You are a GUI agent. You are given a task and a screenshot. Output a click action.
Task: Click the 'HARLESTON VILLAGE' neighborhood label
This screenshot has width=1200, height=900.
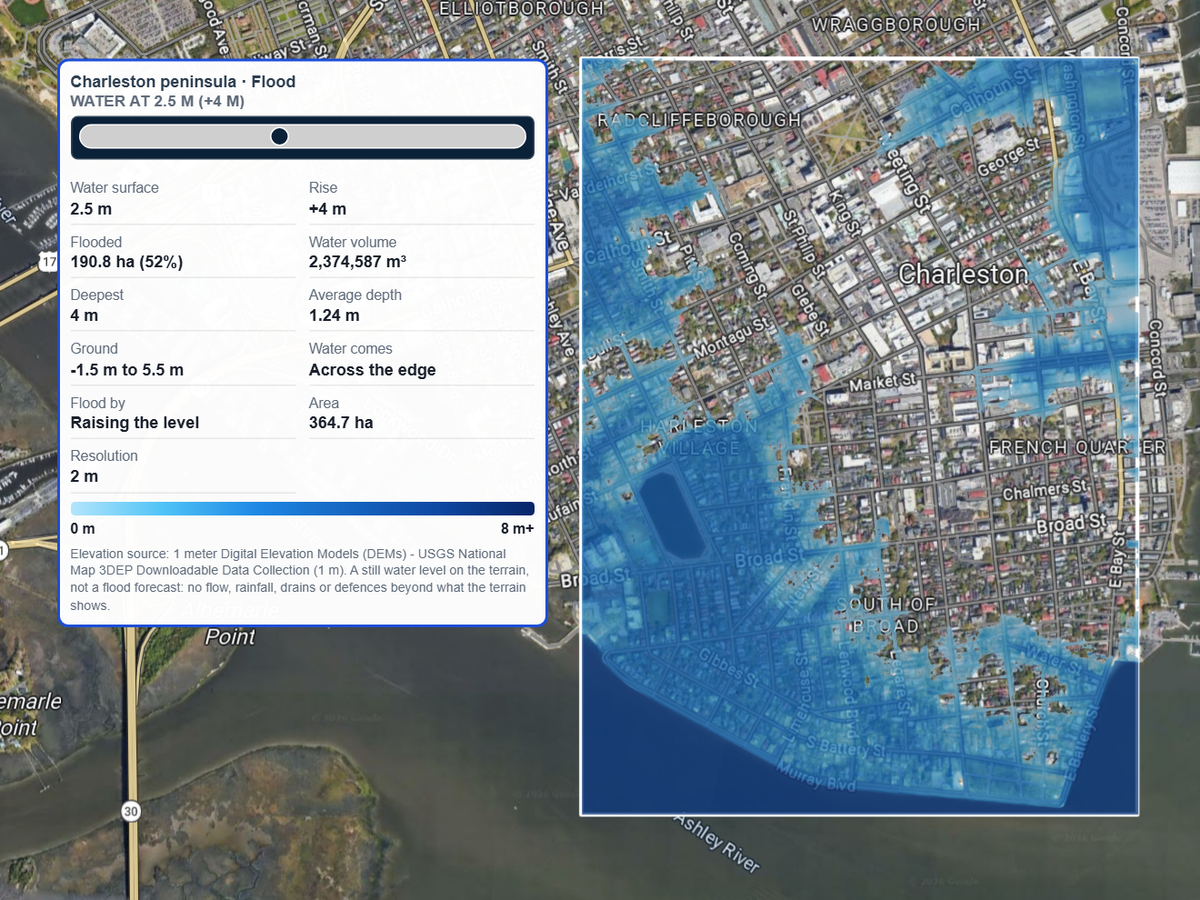(x=699, y=437)
